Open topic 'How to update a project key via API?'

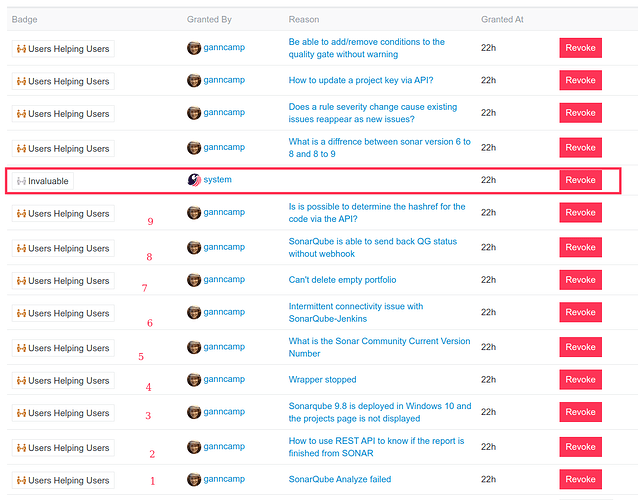[x=361, y=80]
